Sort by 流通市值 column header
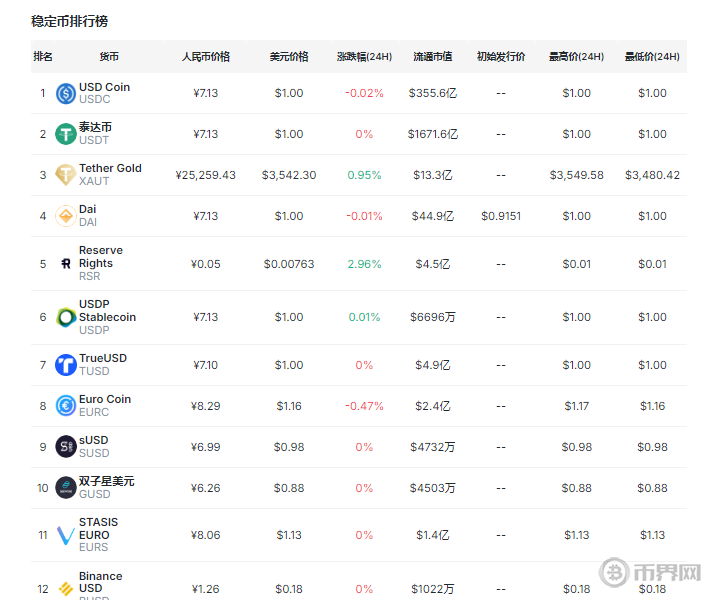The image size is (712, 600). (432, 57)
